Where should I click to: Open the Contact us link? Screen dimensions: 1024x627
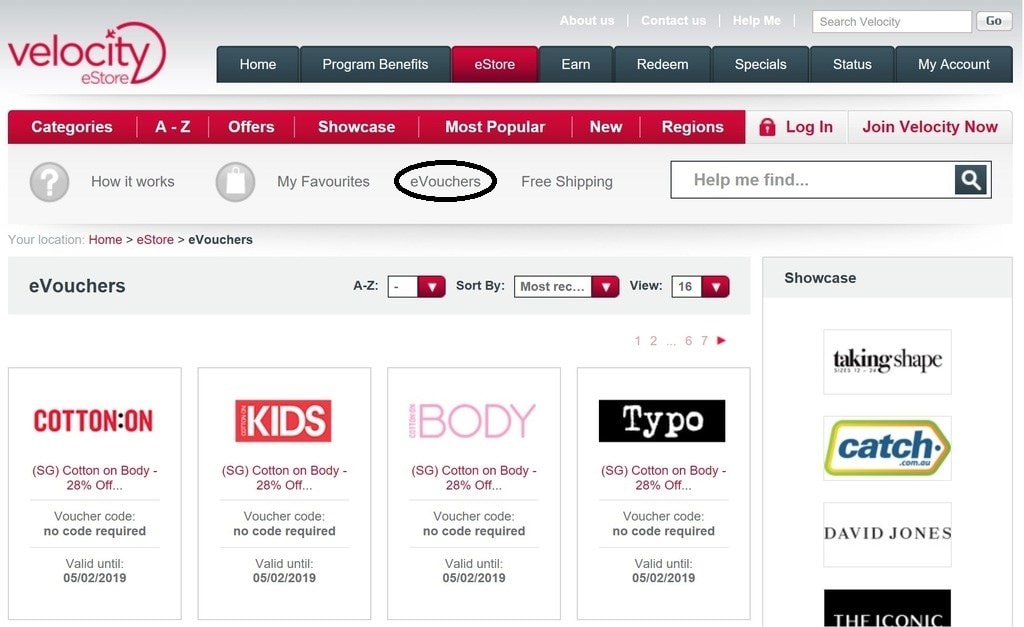673,20
